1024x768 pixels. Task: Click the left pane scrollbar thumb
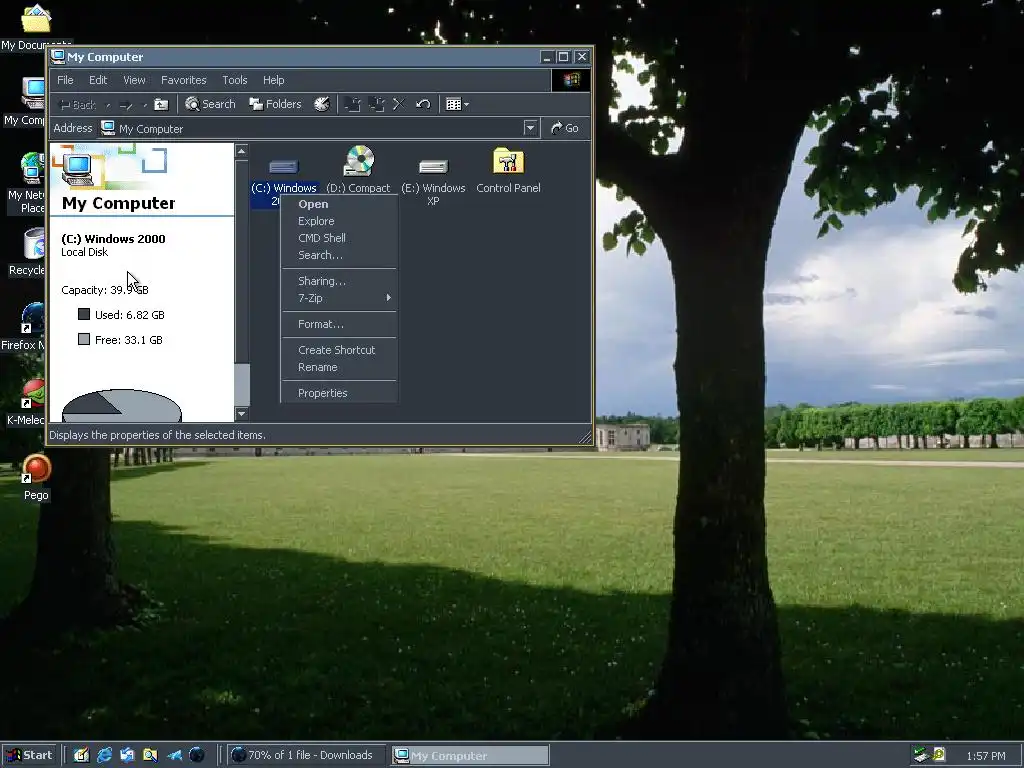[242, 385]
